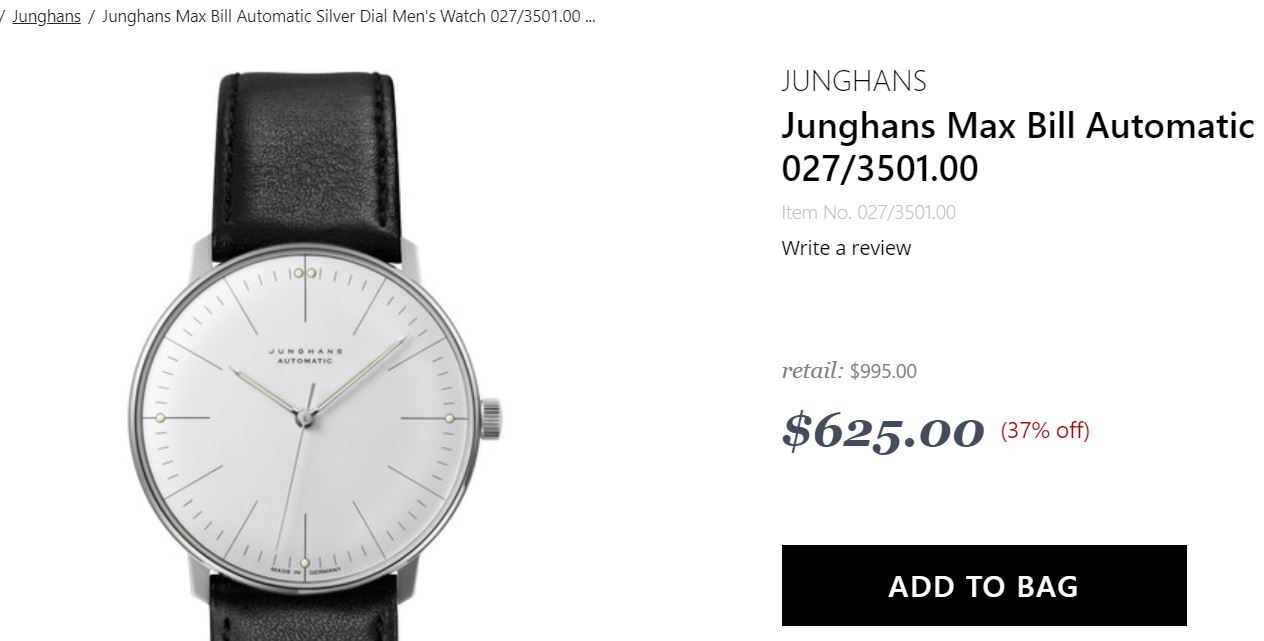
Task: Click the Made in Germany dial text
Action: pos(306,571)
